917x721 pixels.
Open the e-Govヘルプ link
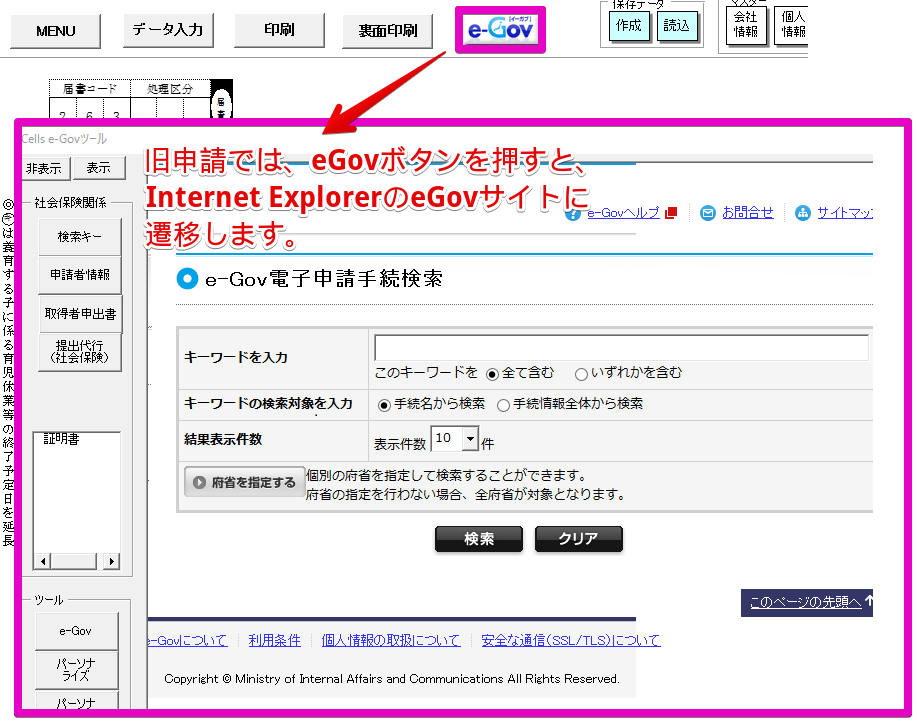[x=623, y=213]
